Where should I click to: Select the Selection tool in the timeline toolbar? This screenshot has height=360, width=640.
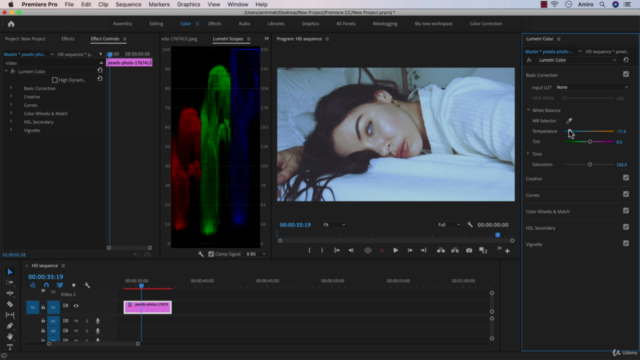click(10, 272)
